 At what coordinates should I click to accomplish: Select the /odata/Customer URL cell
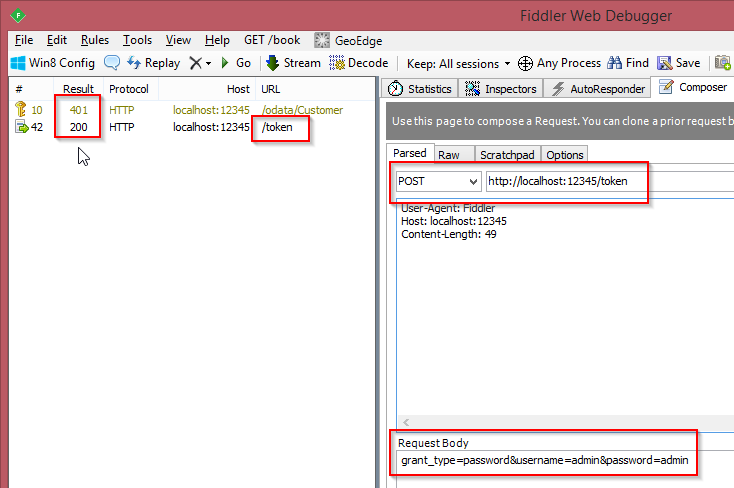click(302, 110)
